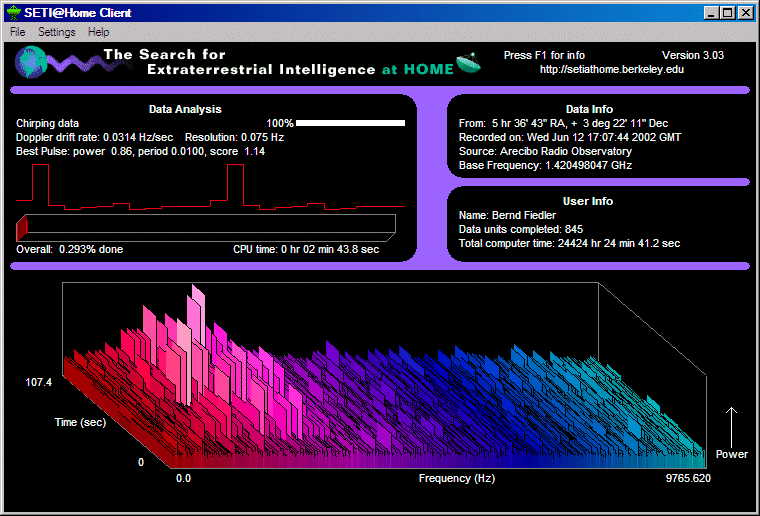Click the 'Data Info' heading
This screenshot has width=760, height=516.
[x=589, y=109]
